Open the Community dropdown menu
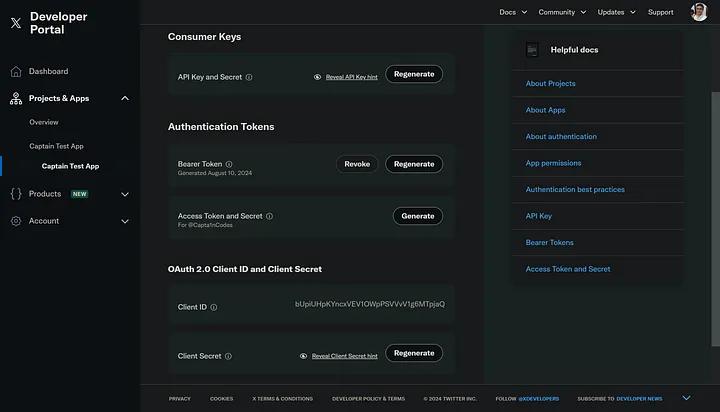720x412 pixels. 562,12
